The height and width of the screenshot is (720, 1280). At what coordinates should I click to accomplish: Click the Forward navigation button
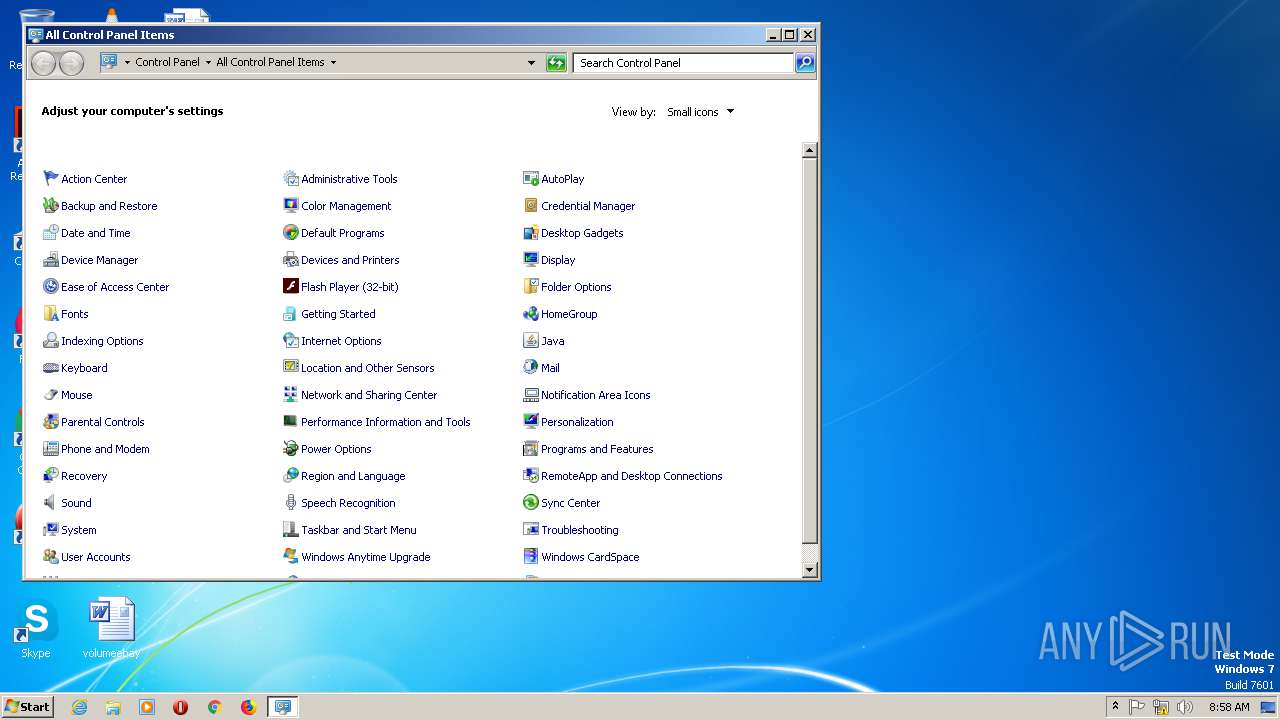(71, 63)
